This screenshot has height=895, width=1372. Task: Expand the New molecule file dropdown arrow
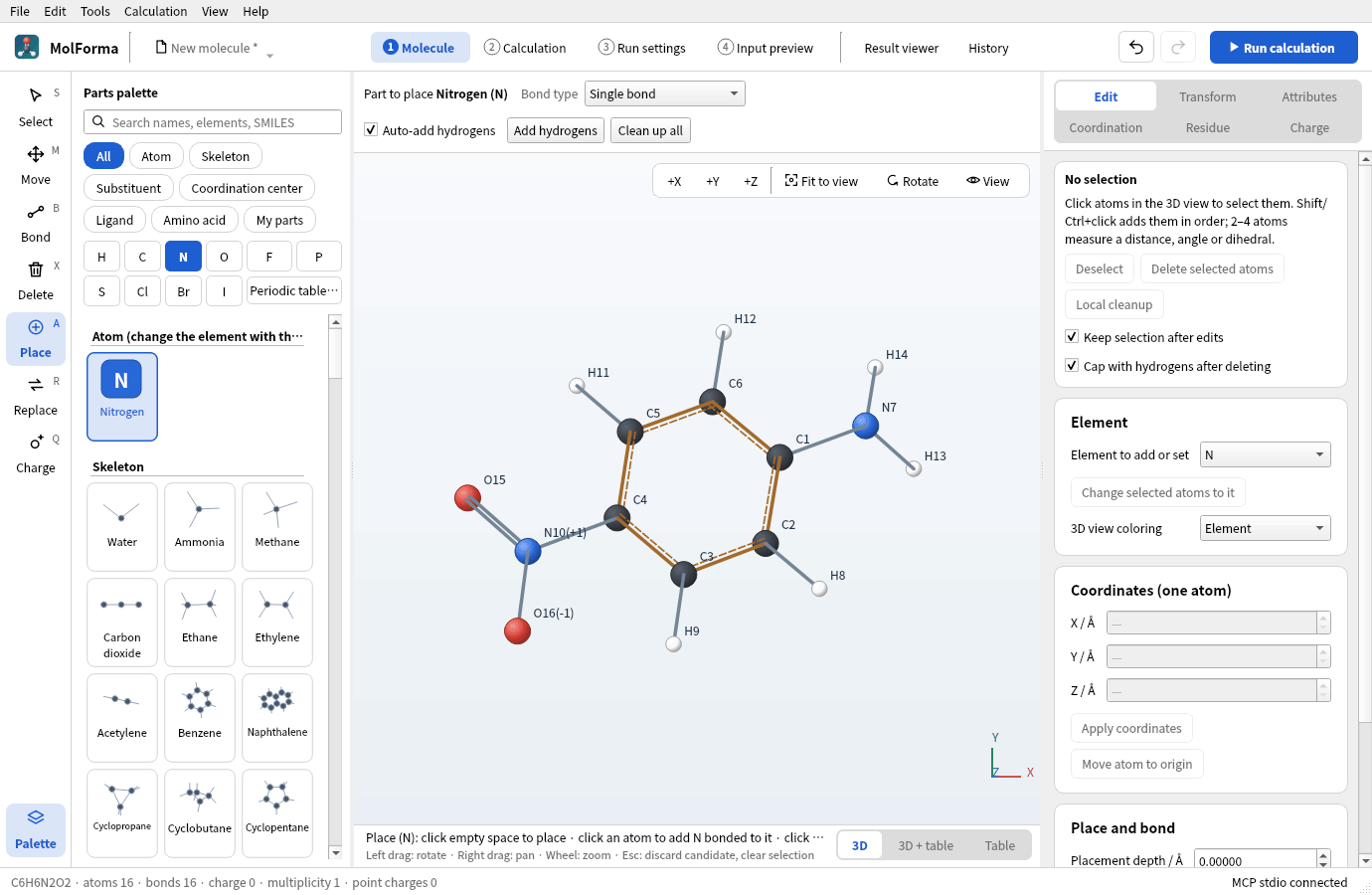coord(269,55)
